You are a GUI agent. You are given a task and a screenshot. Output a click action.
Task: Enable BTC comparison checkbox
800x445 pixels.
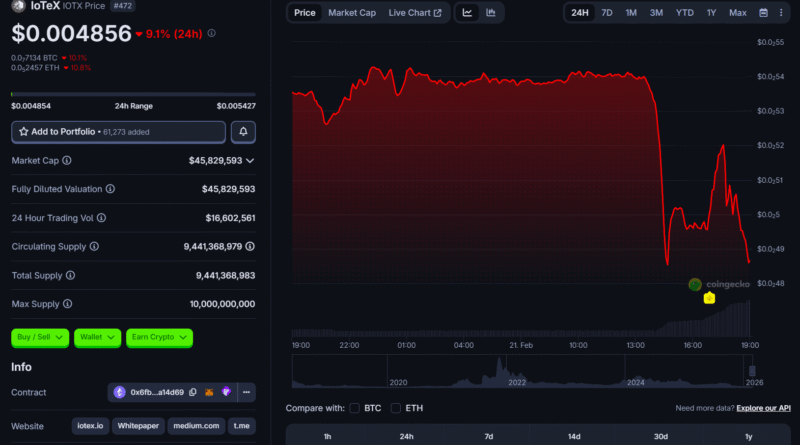coord(355,408)
